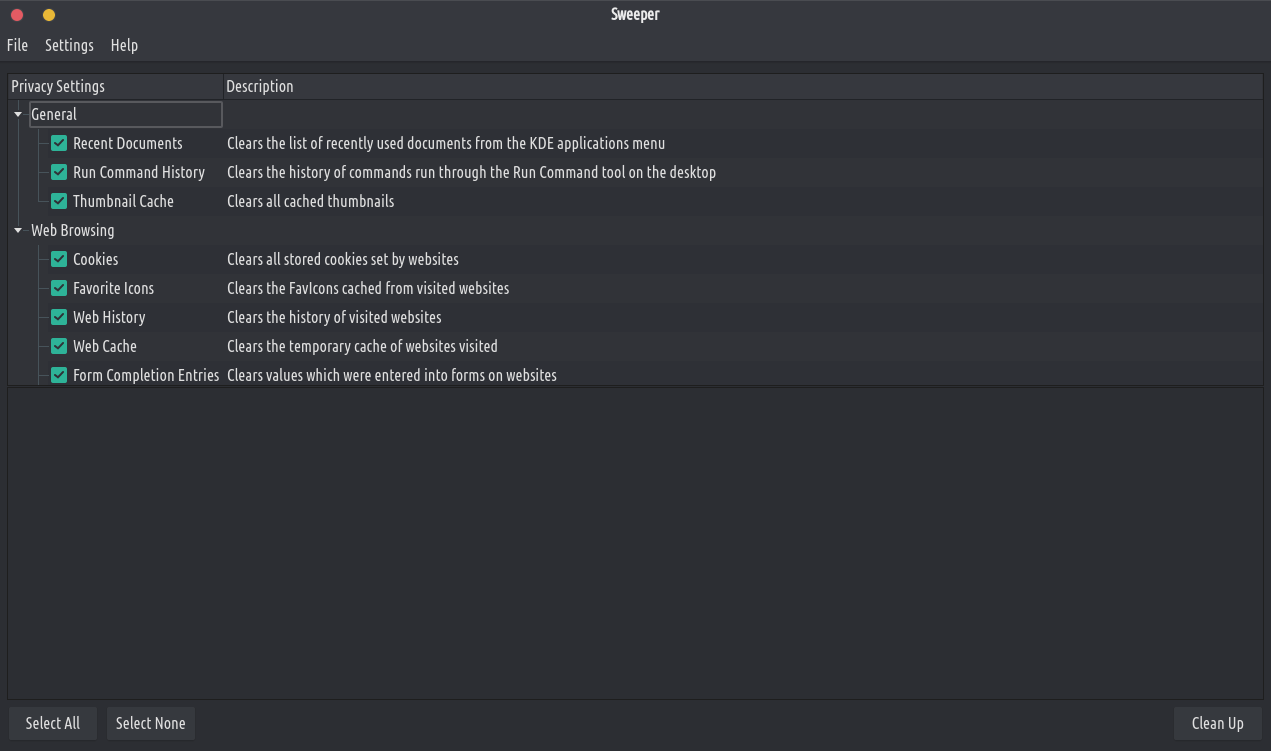Select the Web Browsing tree item
1271x751 pixels.
[73, 230]
